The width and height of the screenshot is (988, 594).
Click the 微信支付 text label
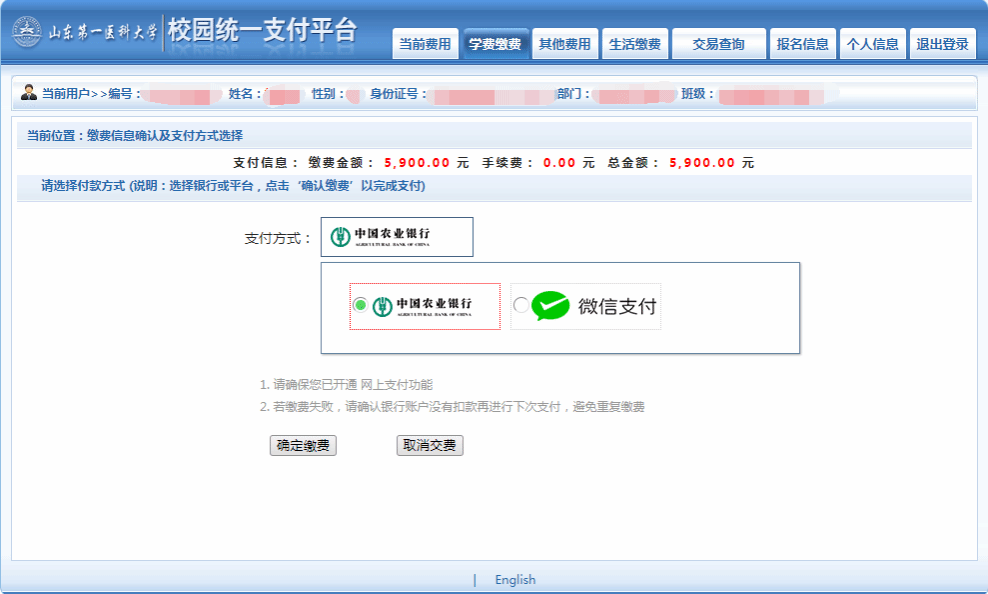click(x=617, y=306)
